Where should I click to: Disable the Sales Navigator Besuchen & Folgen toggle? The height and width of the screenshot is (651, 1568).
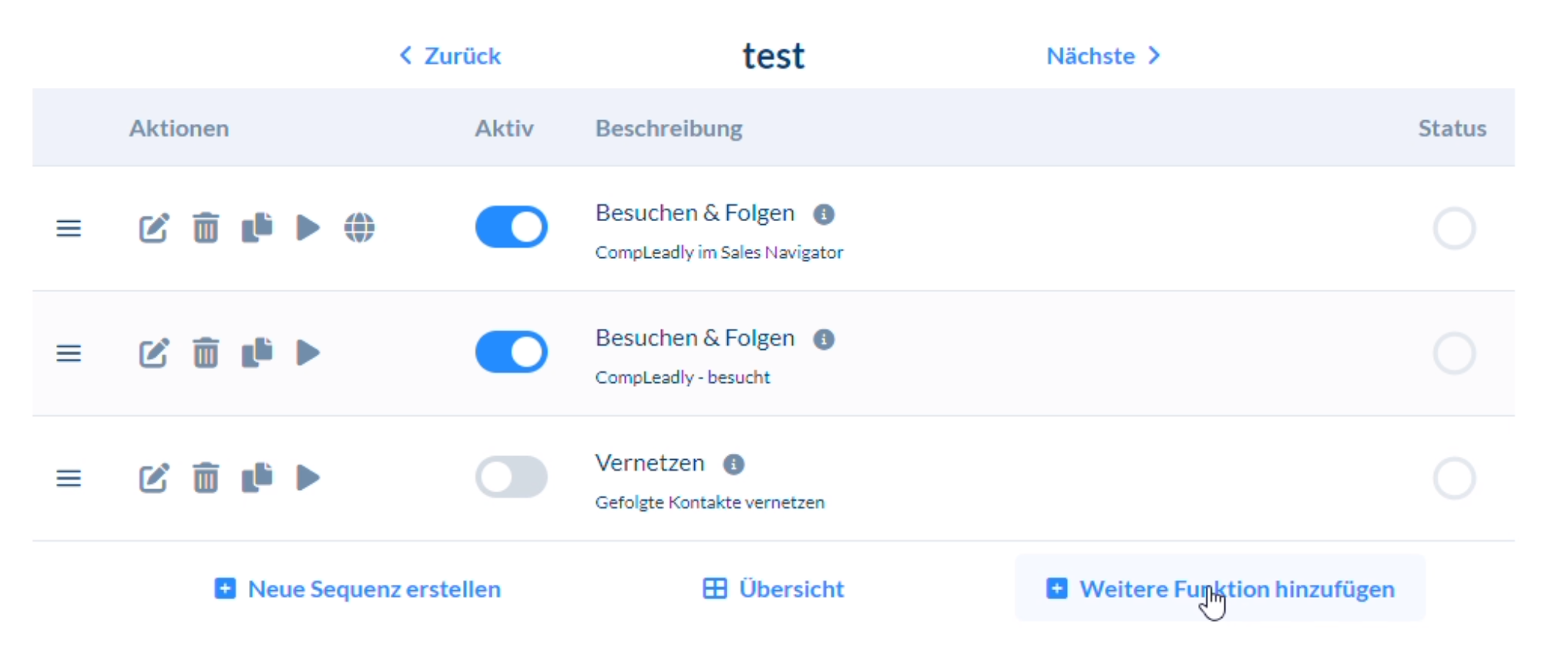point(511,227)
